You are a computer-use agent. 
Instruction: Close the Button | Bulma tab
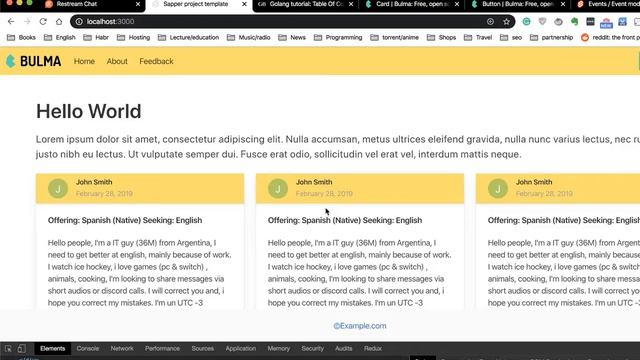pyautogui.click(x=563, y=4)
